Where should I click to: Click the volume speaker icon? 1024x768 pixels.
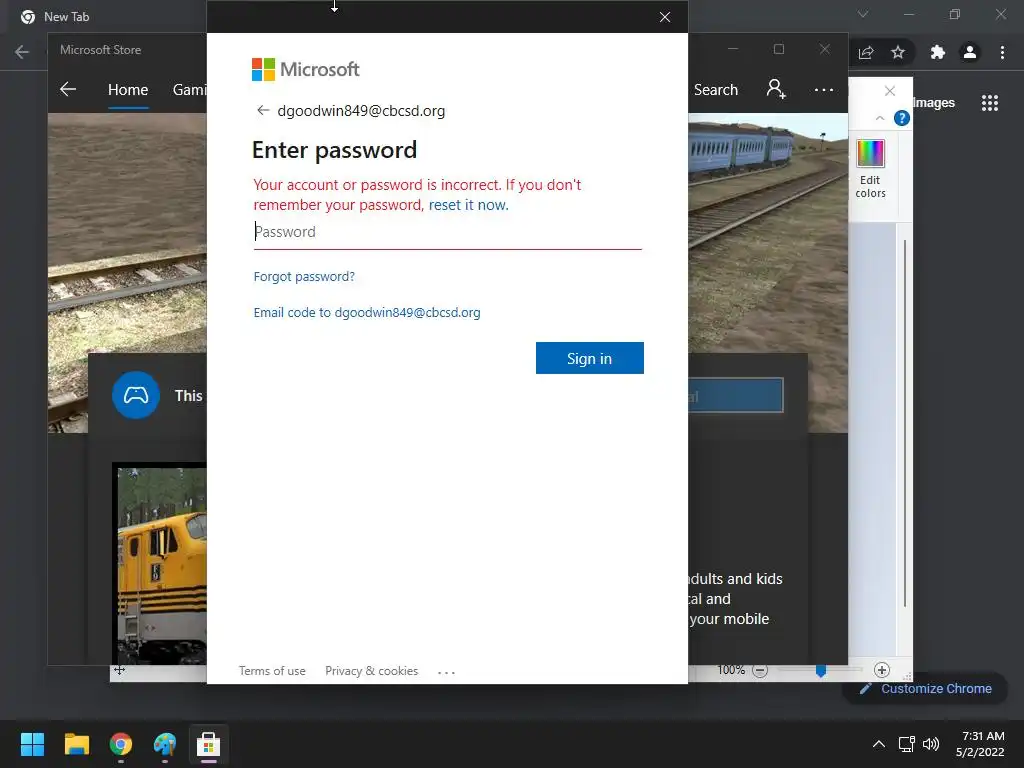click(x=931, y=744)
